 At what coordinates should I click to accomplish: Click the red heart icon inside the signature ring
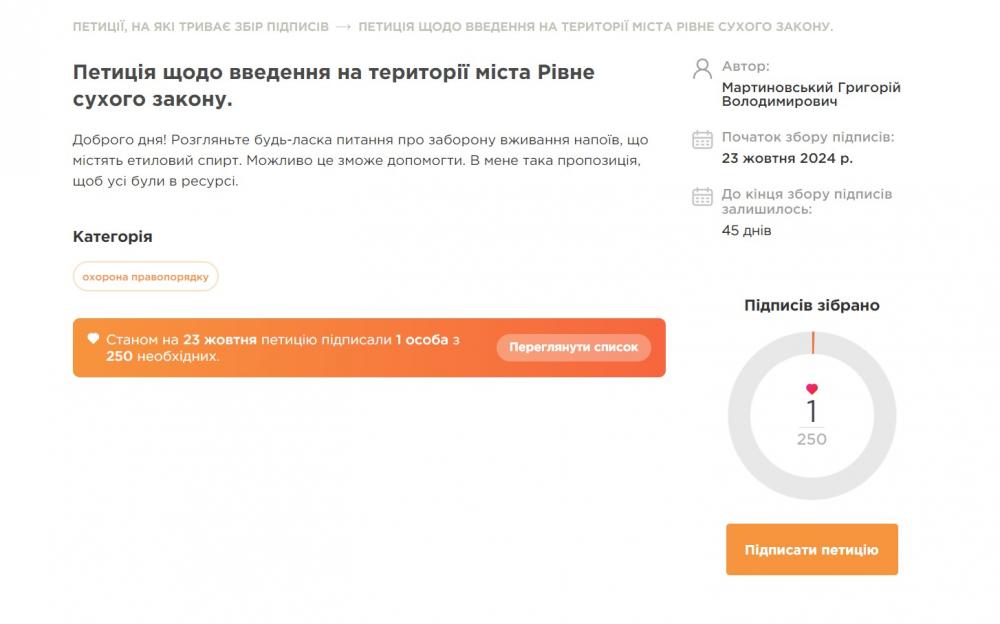(812, 389)
